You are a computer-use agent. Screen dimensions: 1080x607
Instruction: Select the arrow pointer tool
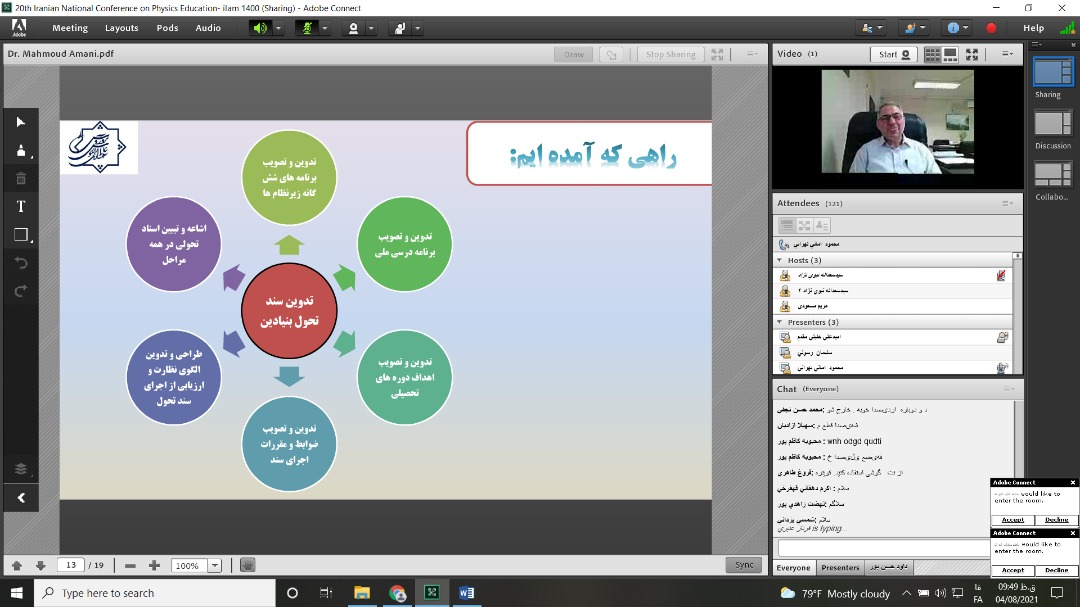[x=21, y=122]
